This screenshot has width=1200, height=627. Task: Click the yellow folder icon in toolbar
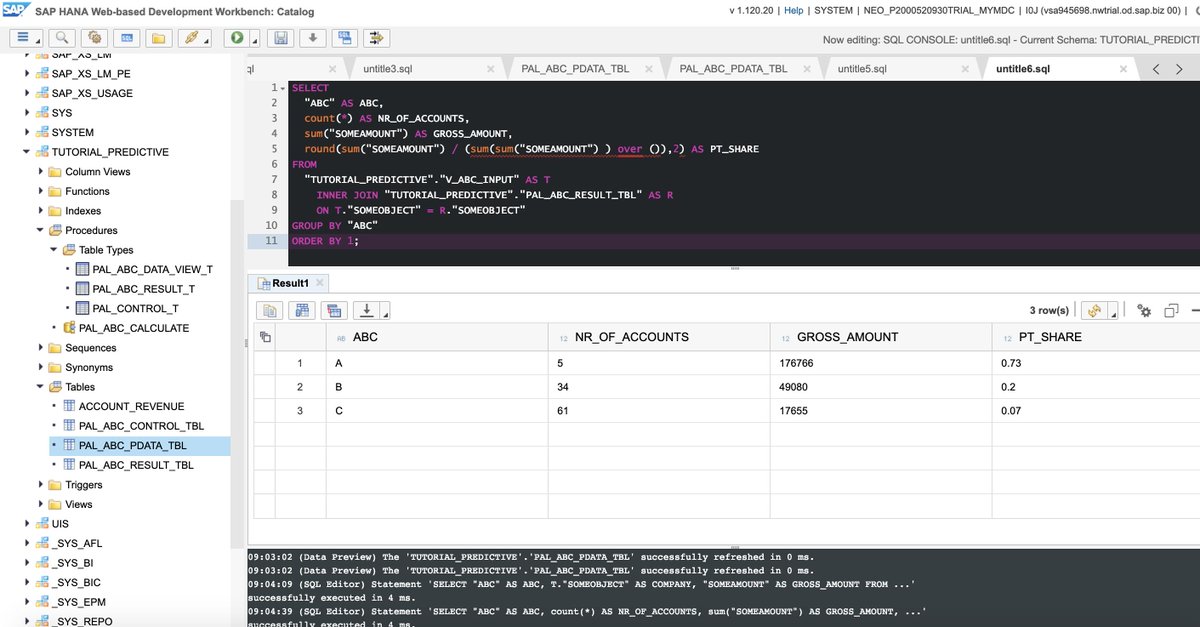point(158,38)
